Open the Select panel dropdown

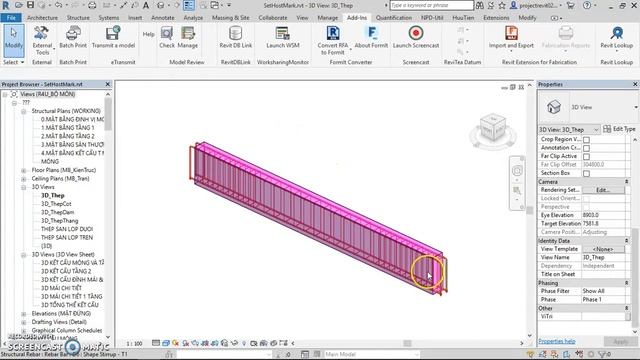13,62
